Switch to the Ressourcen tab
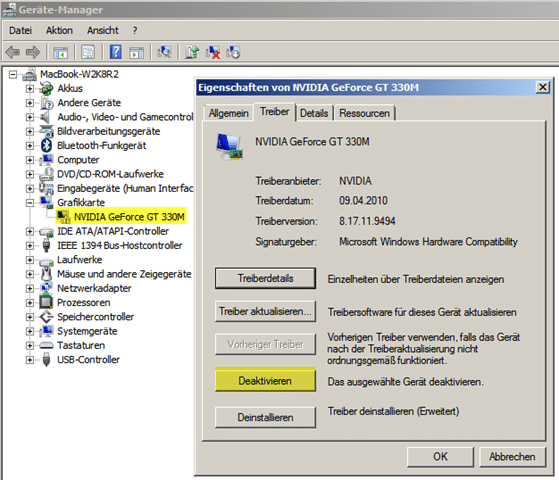This screenshot has width=559, height=480. click(364, 113)
